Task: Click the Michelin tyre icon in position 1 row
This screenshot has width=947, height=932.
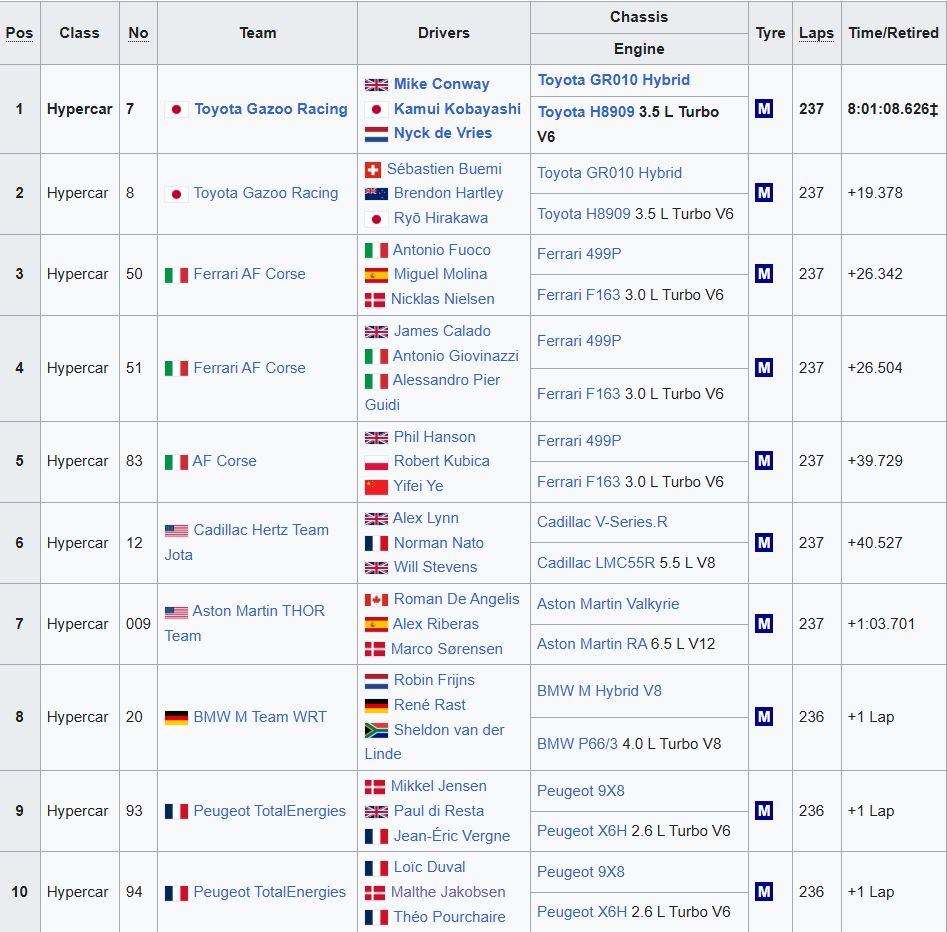Action: (x=764, y=109)
